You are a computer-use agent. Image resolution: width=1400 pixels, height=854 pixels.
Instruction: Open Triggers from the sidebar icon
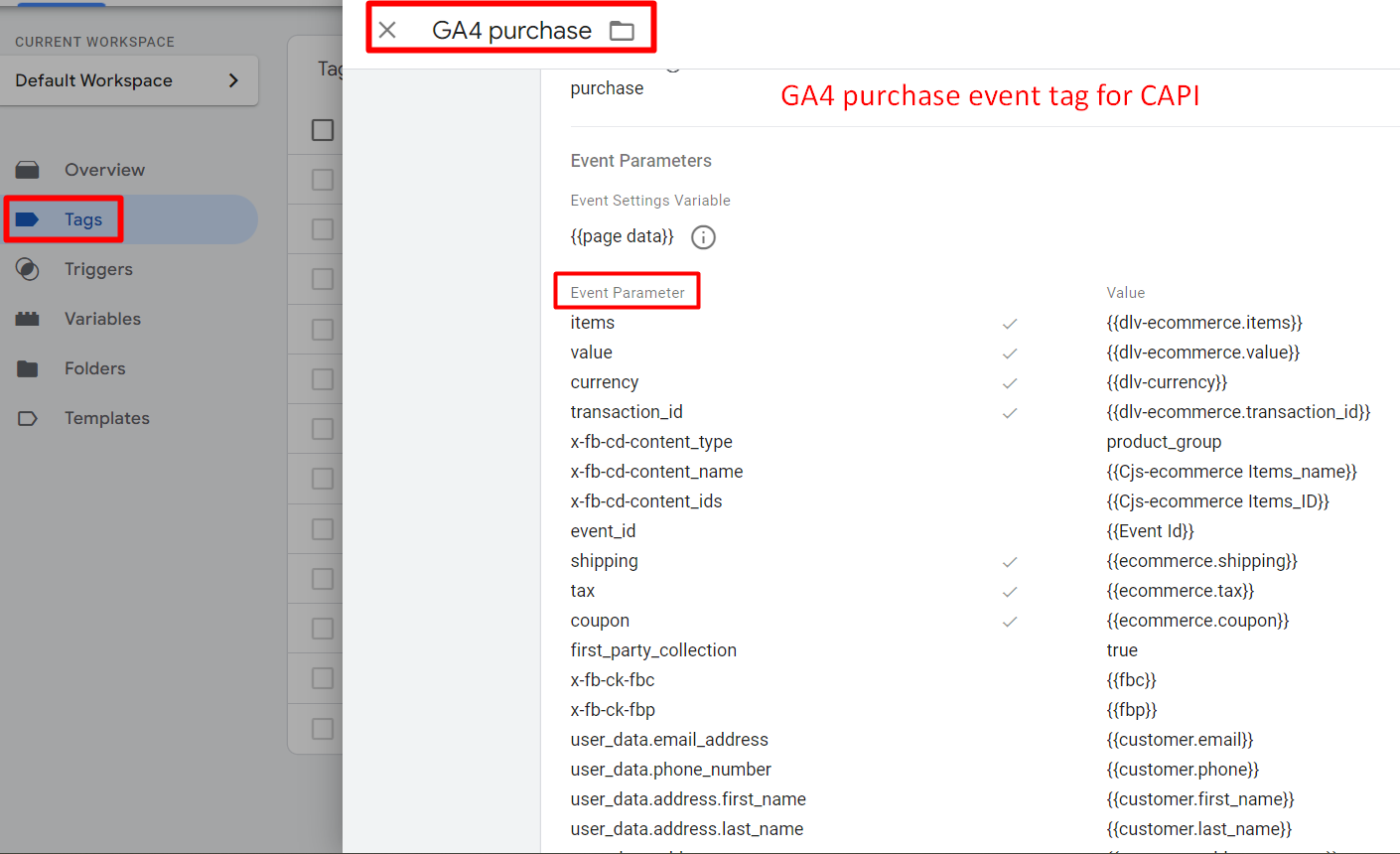[28, 269]
